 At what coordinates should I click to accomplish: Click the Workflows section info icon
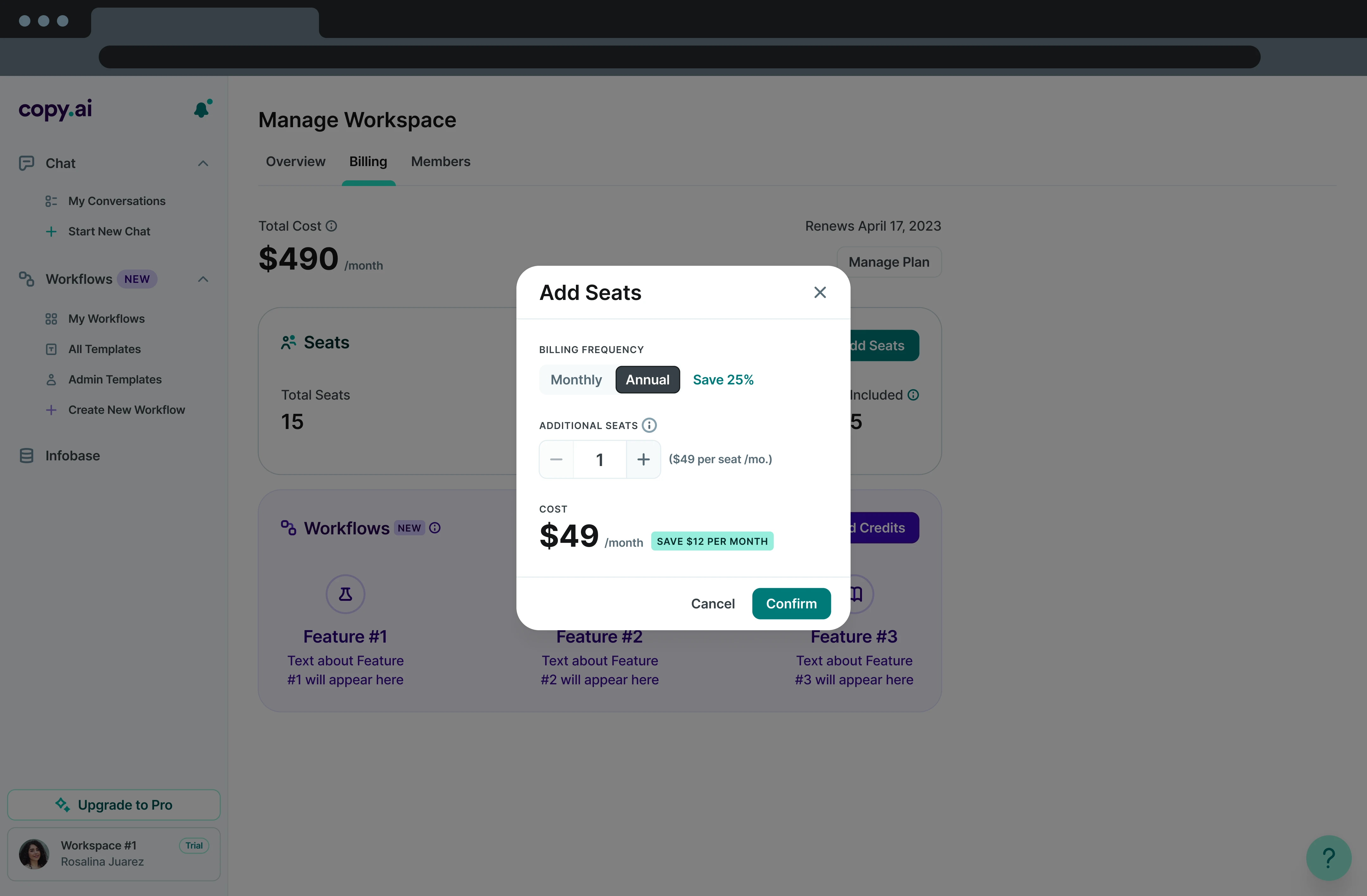coord(435,528)
